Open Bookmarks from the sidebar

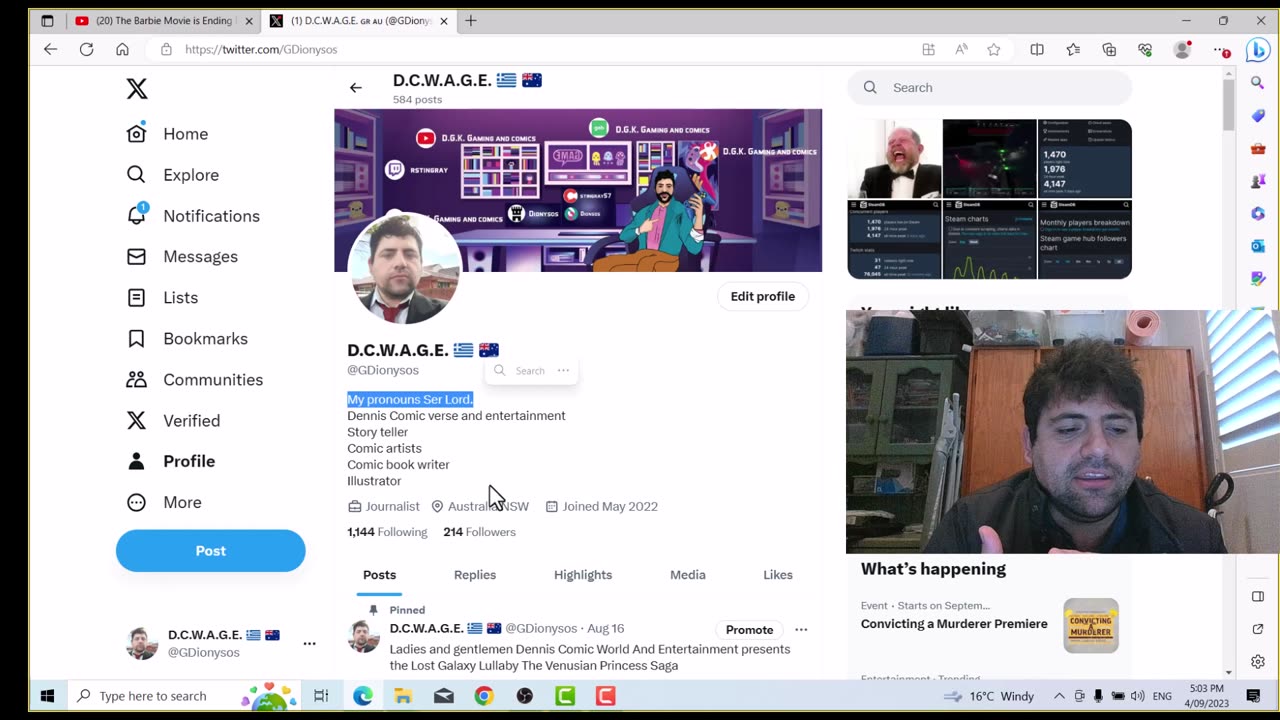[x=187, y=339]
